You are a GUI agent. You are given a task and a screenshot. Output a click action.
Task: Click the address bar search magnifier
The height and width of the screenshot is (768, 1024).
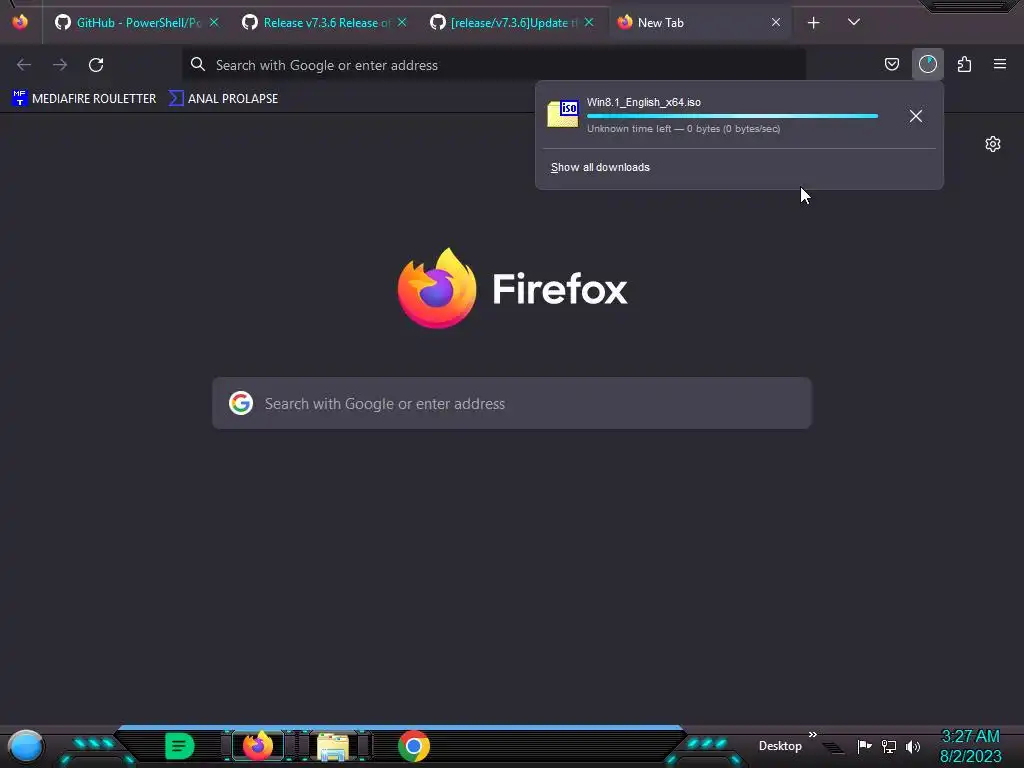click(x=198, y=64)
